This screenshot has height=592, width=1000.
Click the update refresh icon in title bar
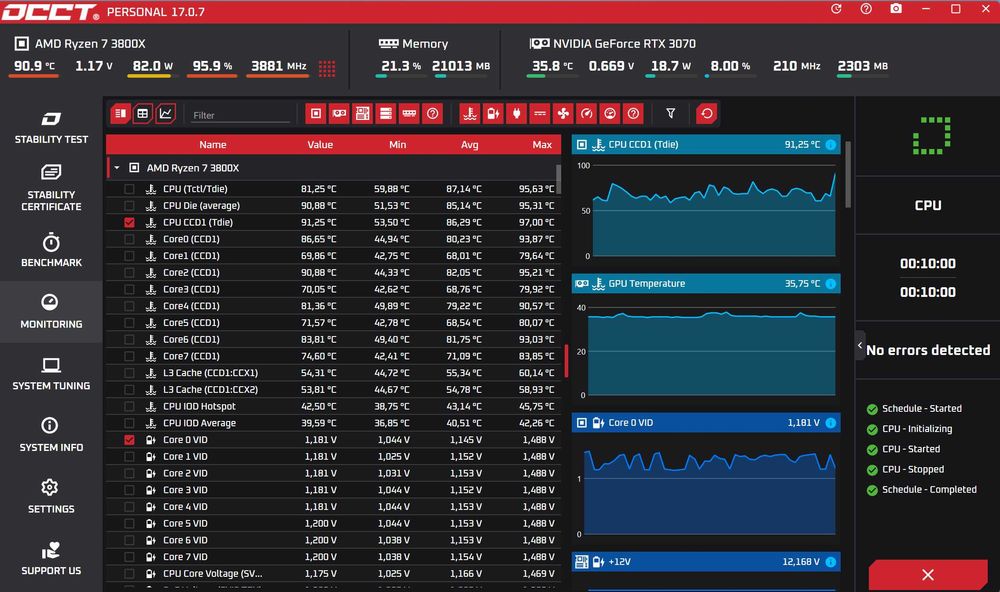836,9
